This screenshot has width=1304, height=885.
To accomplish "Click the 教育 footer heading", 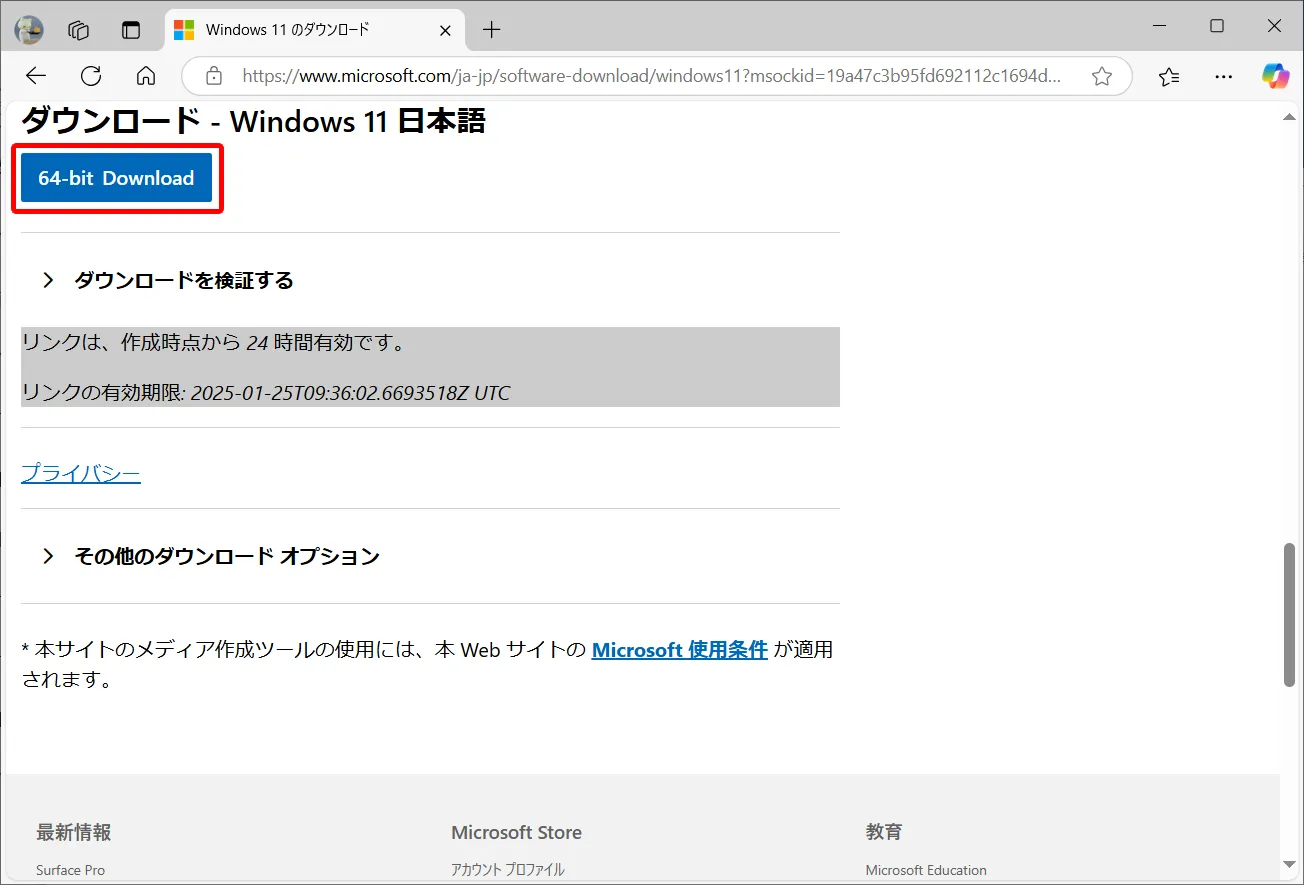I will pyautogui.click(x=885, y=832).
